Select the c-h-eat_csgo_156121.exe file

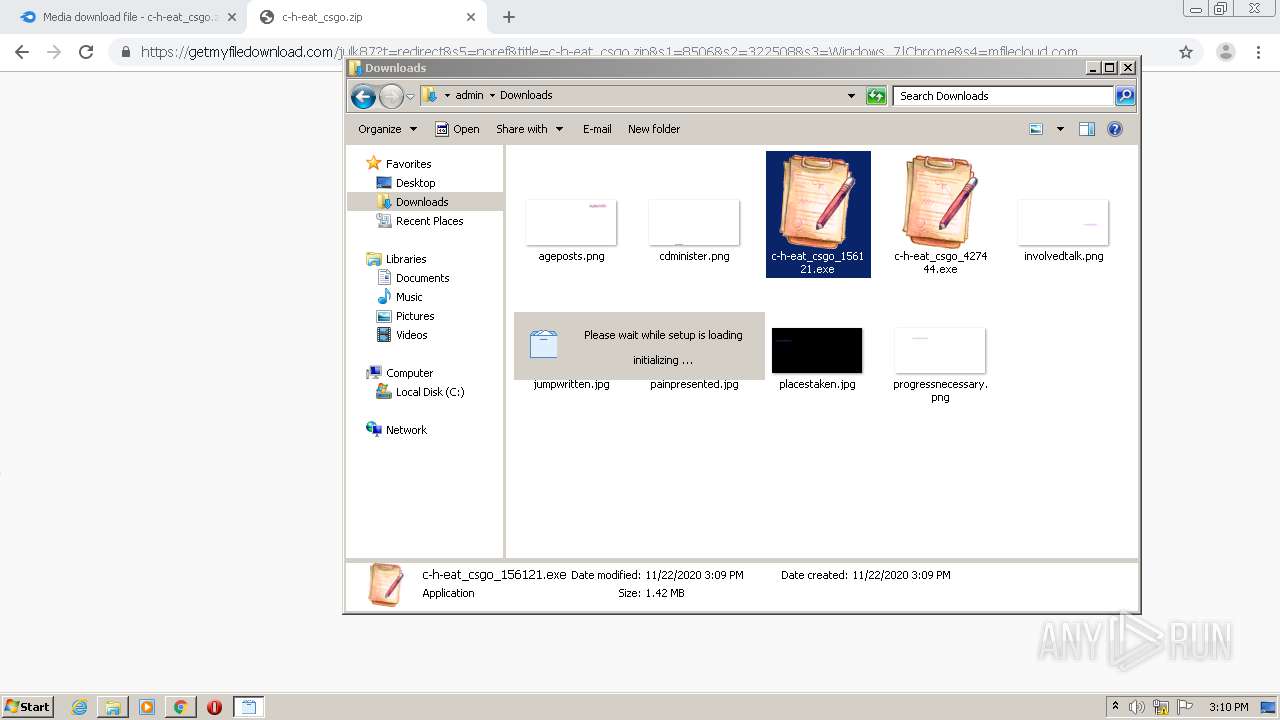point(818,214)
